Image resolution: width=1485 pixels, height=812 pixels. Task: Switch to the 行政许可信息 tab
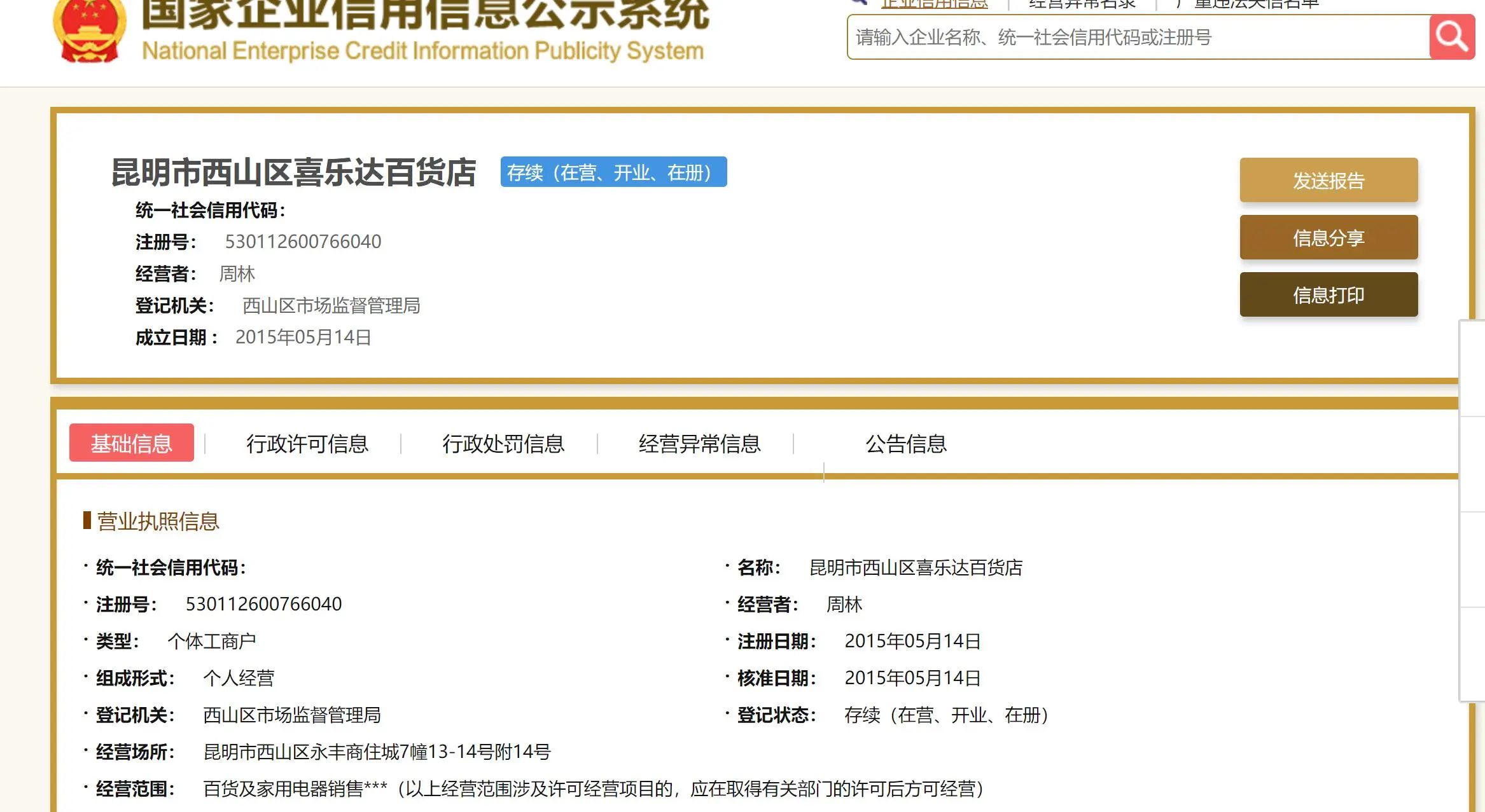point(307,443)
